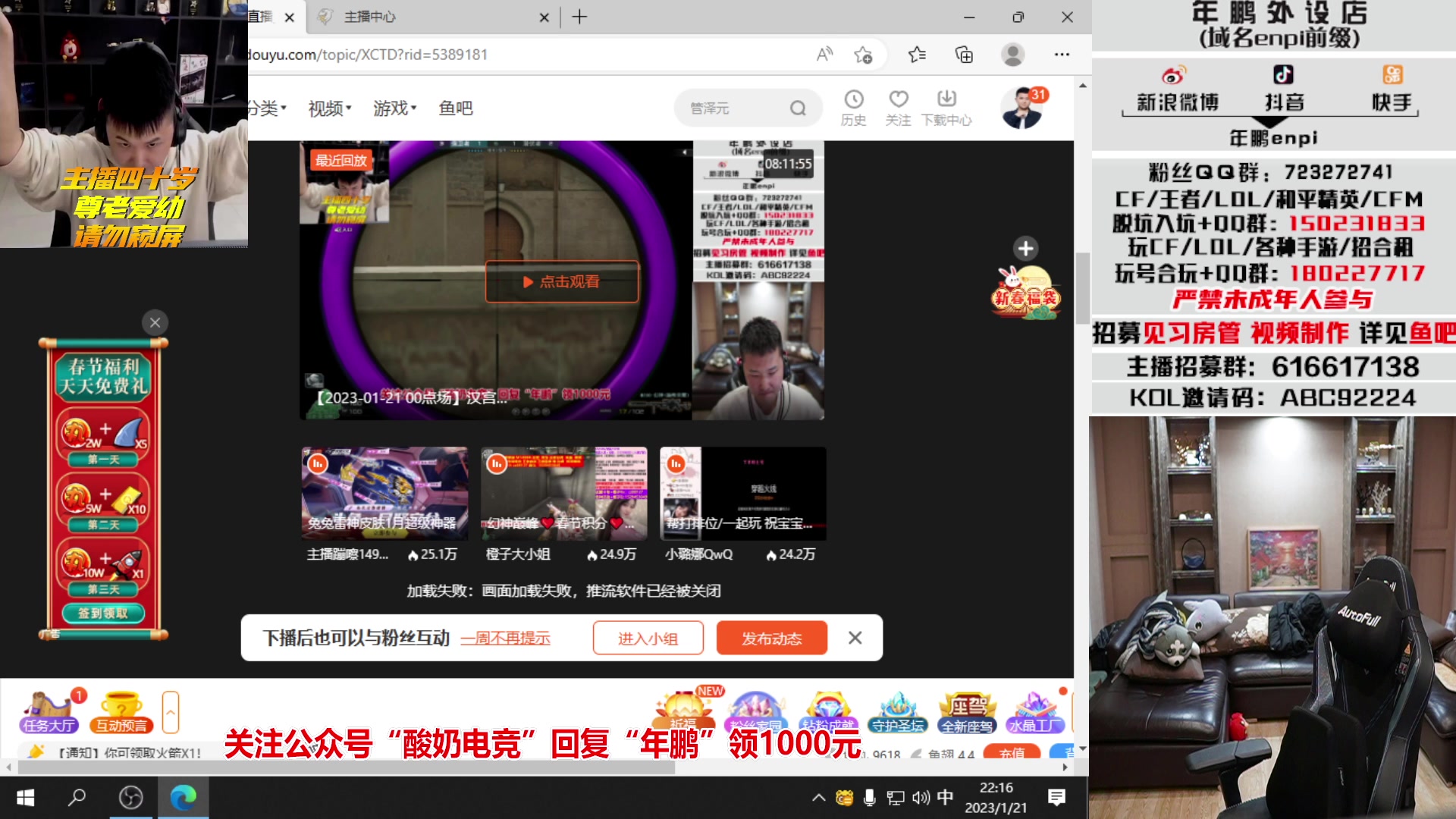
Task: Click the orange 充值 recharge button
Action: [1012, 753]
